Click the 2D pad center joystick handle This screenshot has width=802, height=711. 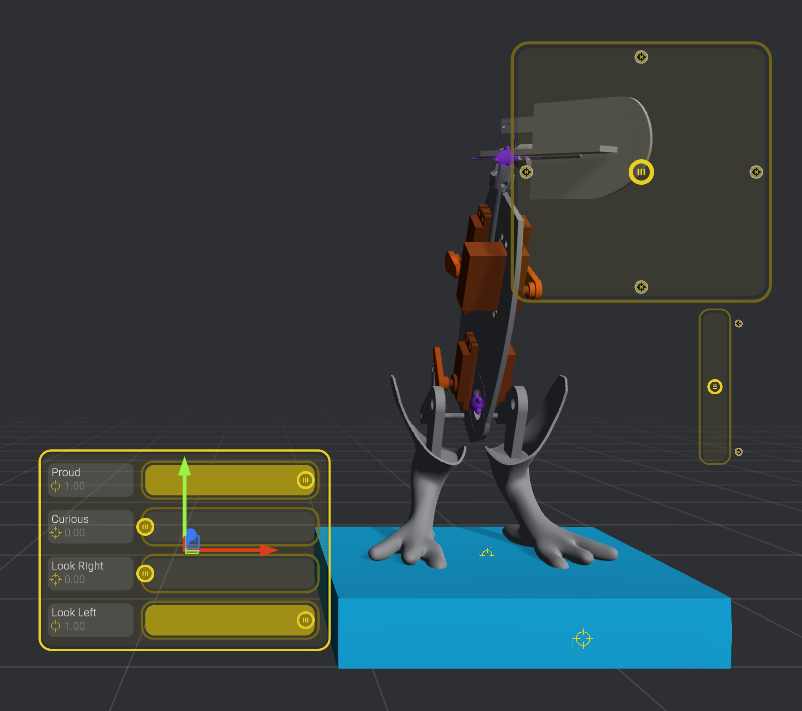pos(641,172)
